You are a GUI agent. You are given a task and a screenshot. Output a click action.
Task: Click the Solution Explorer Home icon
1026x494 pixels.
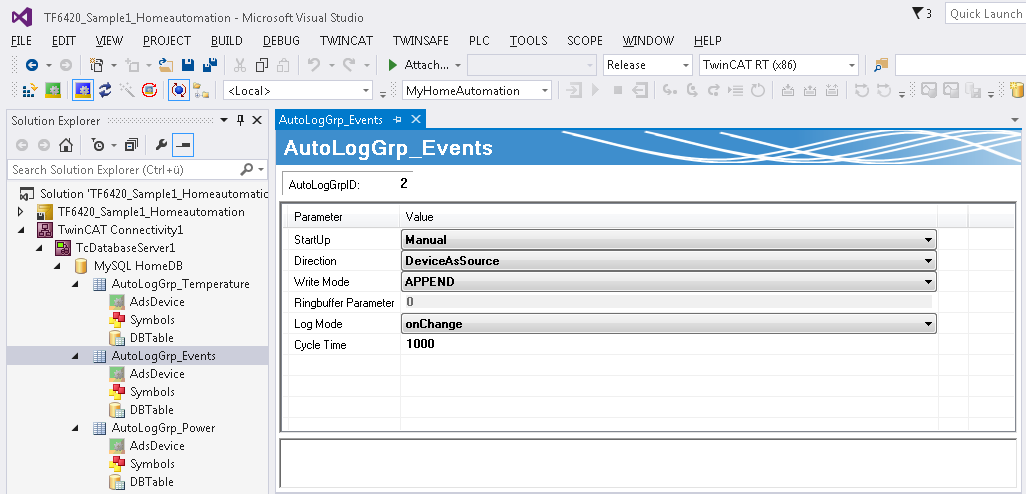coord(65,145)
